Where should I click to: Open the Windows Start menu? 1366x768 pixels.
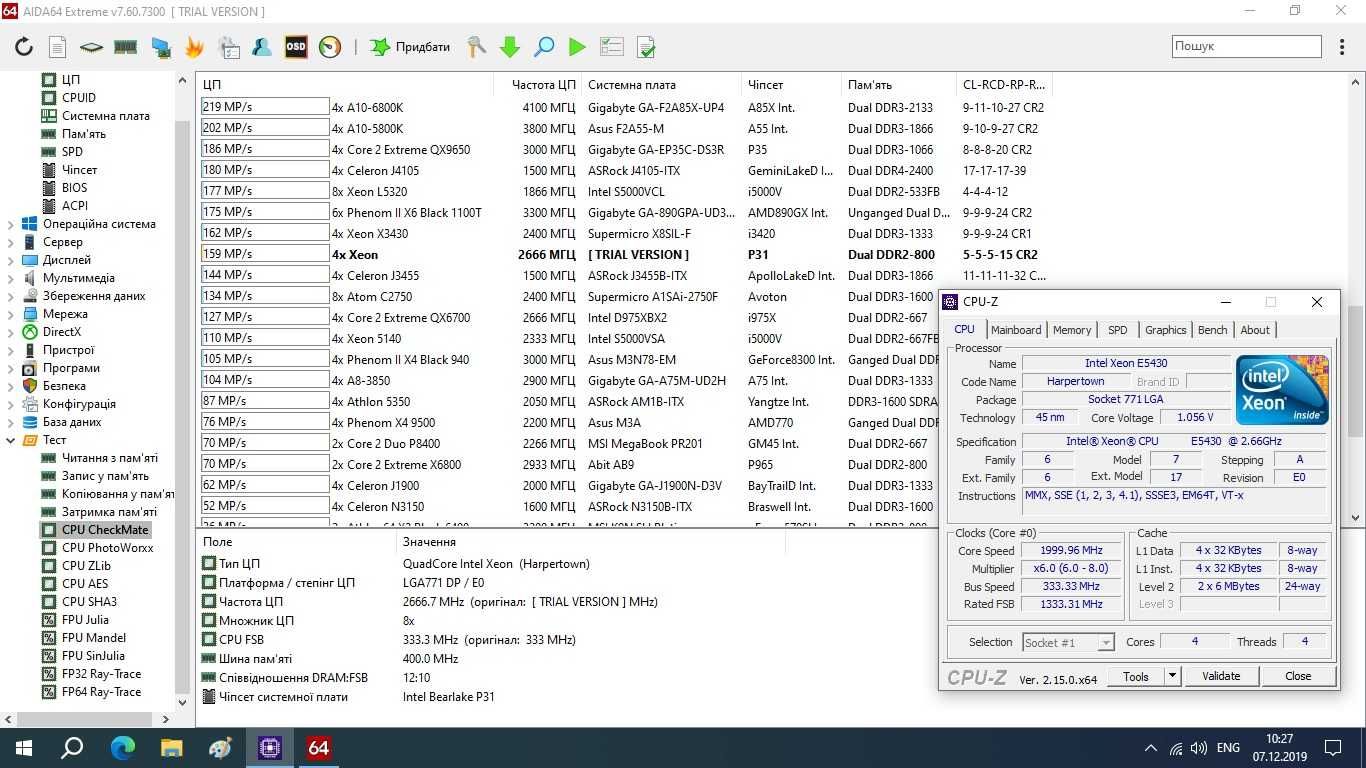coord(24,747)
